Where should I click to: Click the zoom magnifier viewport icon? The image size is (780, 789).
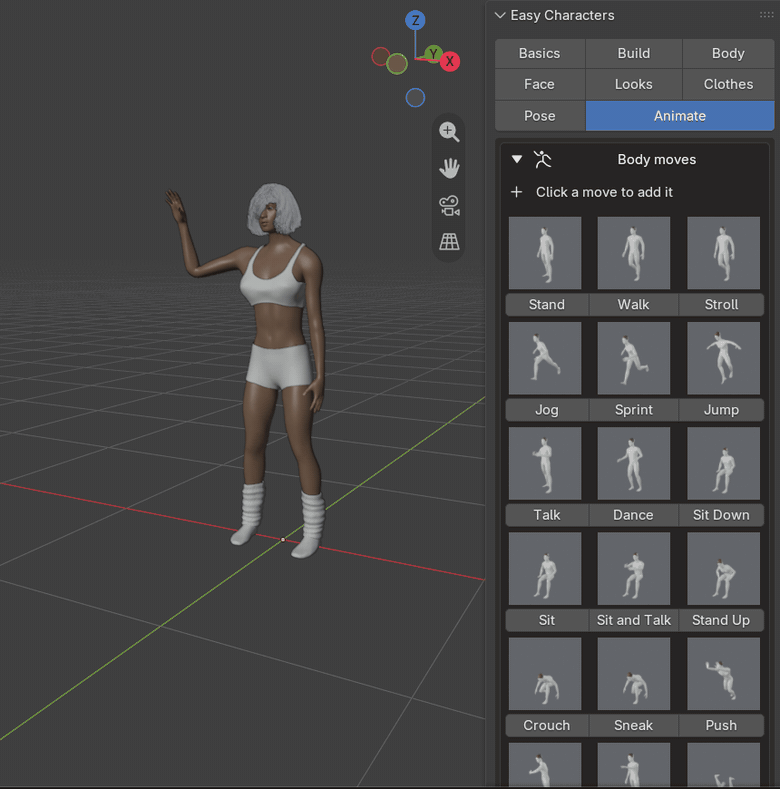pos(449,132)
